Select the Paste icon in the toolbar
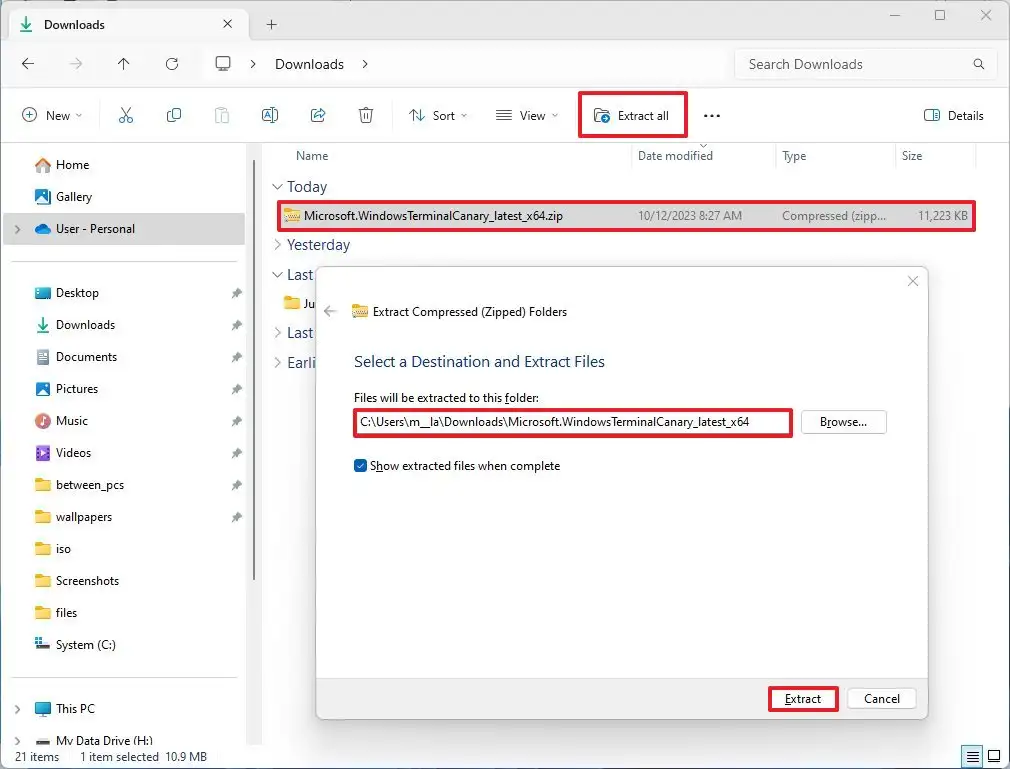Image resolution: width=1010 pixels, height=769 pixels. point(222,115)
